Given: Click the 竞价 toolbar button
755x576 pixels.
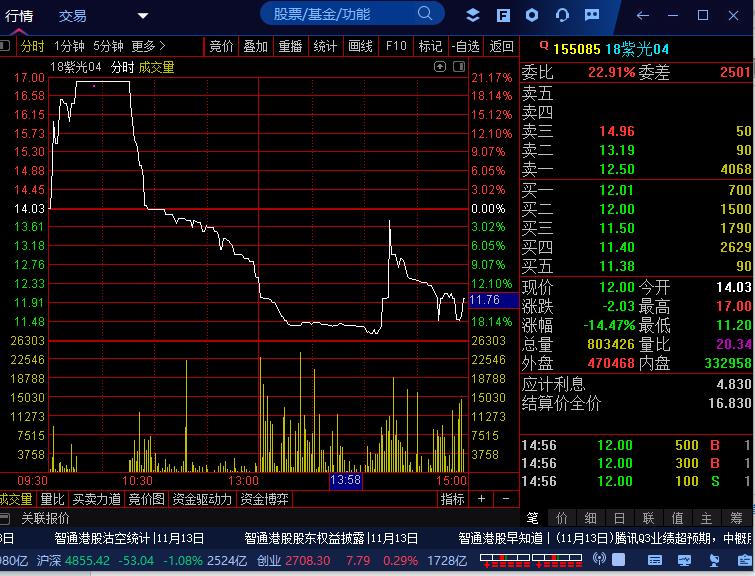Looking at the screenshot, I should click(x=221, y=46).
